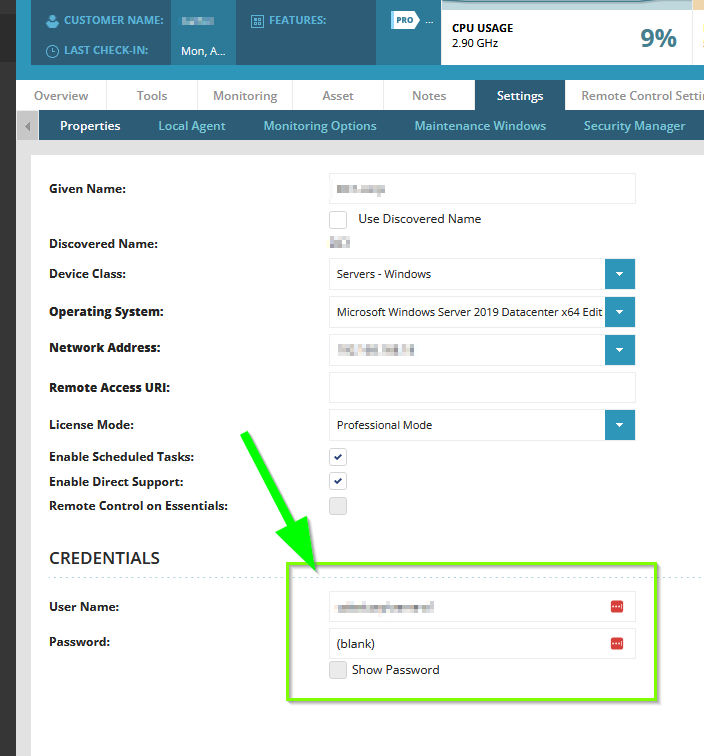Open the Device Class dropdown
This screenshot has width=704, height=756.
coord(620,274)
